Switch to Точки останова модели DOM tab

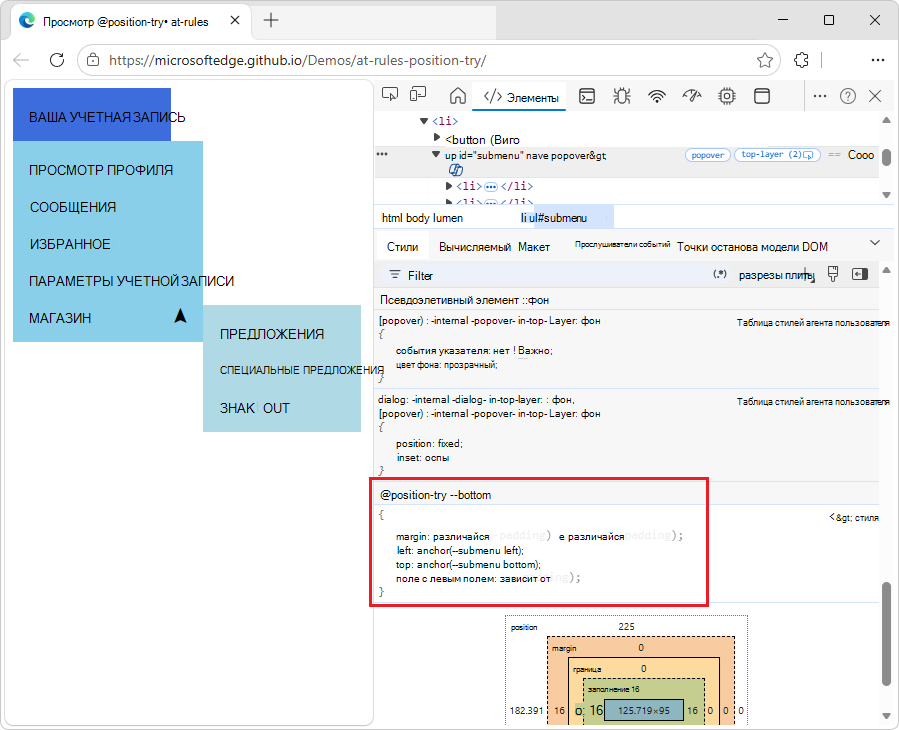click(x=752, y=247)
